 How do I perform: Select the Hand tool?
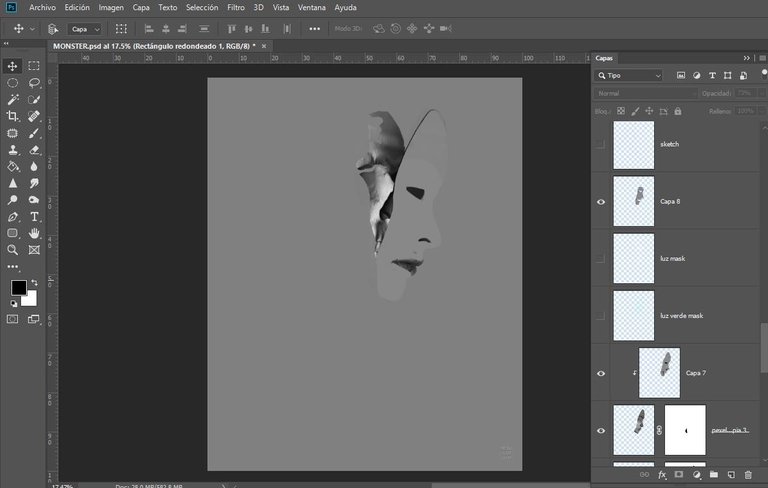pos(34,233)
